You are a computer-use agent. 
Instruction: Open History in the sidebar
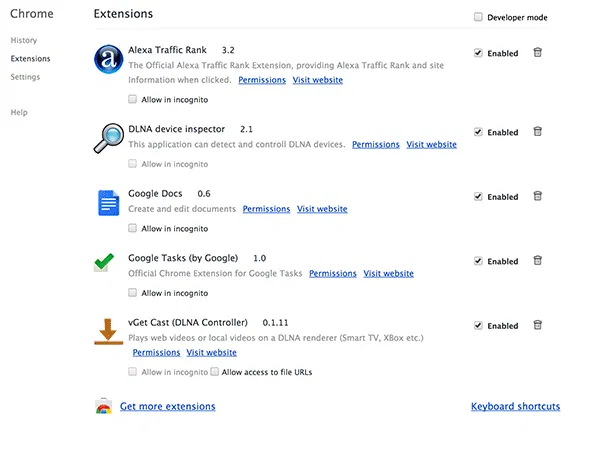23,40
